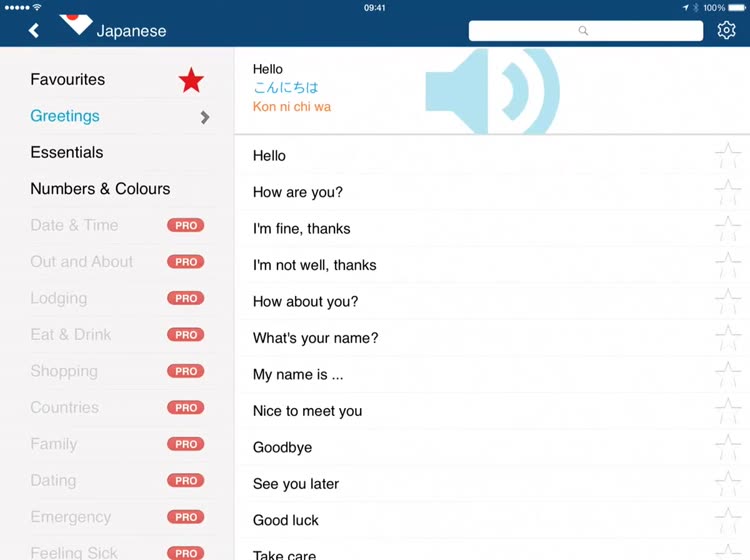Select the Greetings category
Viewport: 750px width, 560px height.
point(117,116)
